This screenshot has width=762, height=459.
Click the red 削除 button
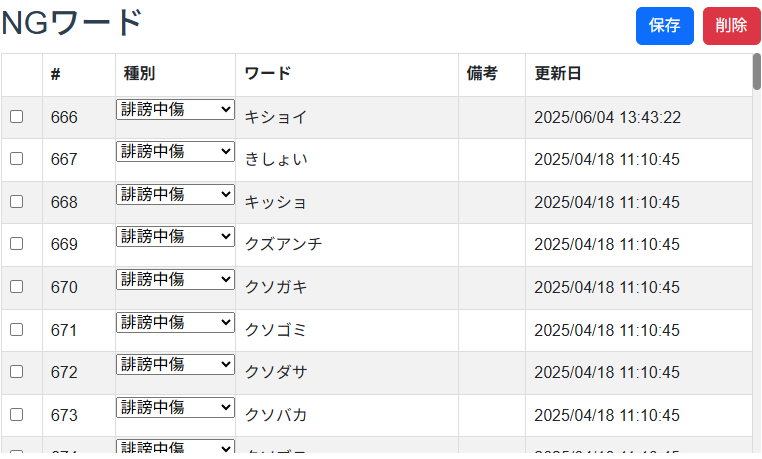pos(731,26)
